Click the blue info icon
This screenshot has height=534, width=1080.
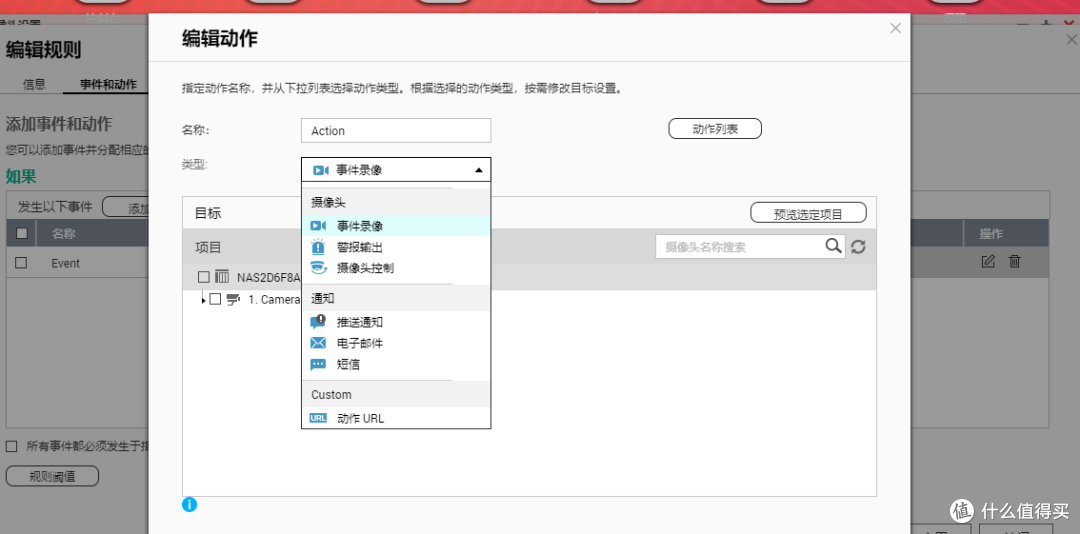[189, 504]
